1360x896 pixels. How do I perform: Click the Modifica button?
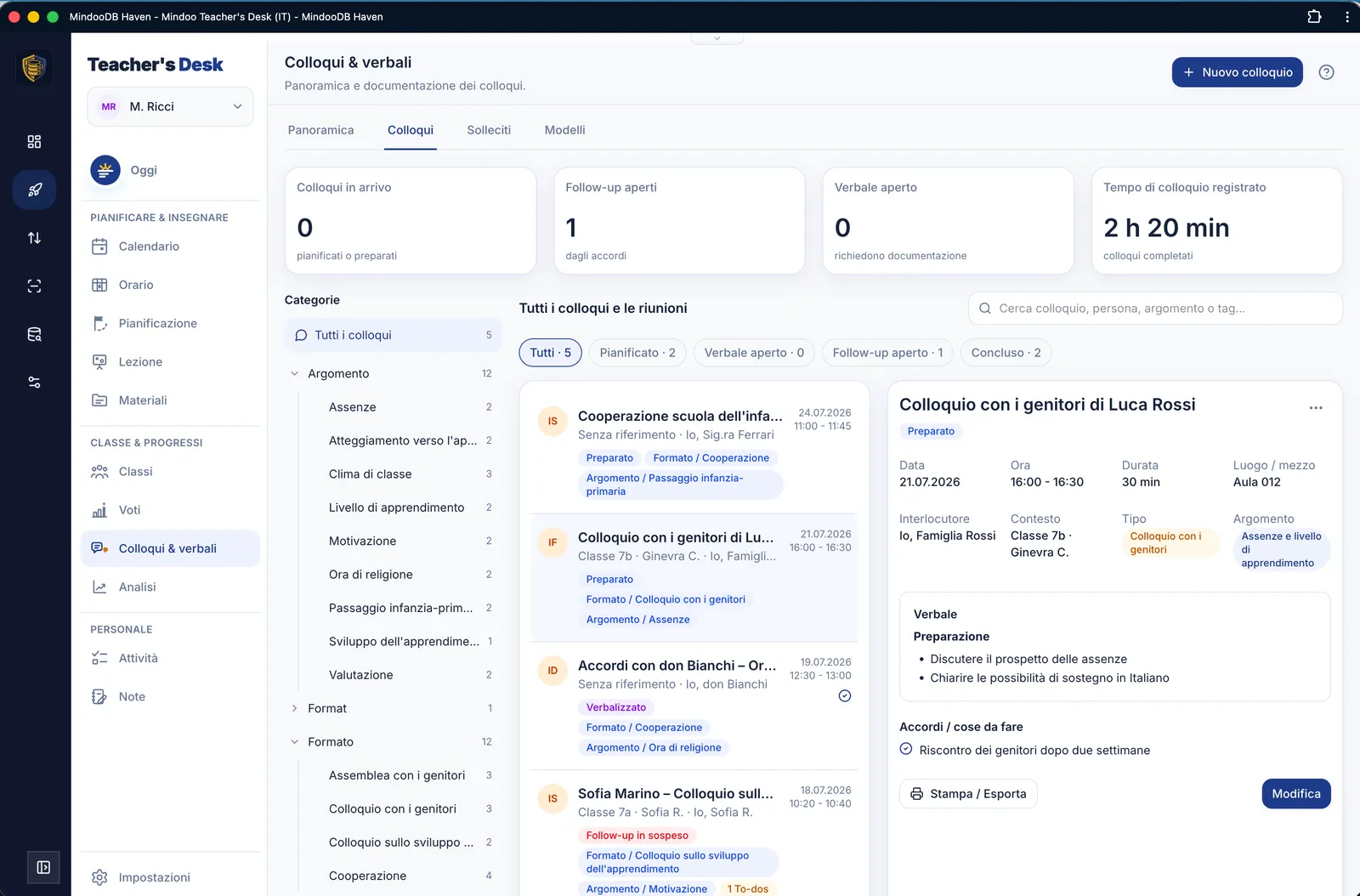pyautogui.click(x=1296, y=794)
